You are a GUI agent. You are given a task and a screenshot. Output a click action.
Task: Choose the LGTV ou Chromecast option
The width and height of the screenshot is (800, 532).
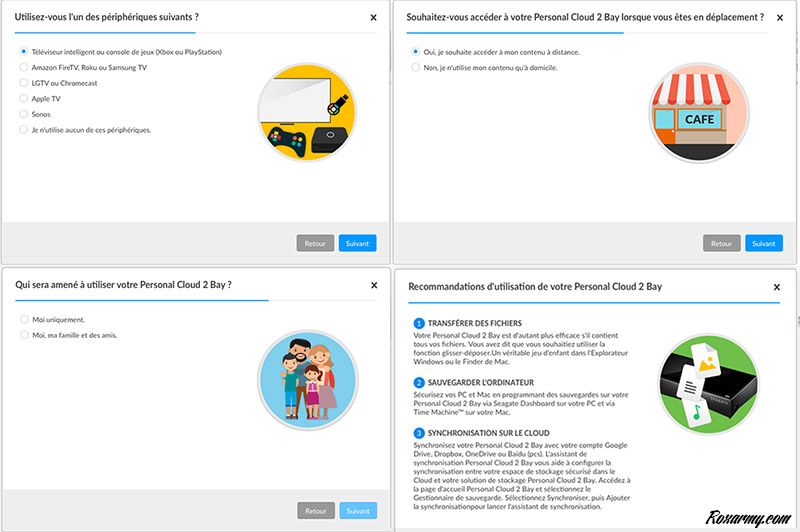coord(24,83)
